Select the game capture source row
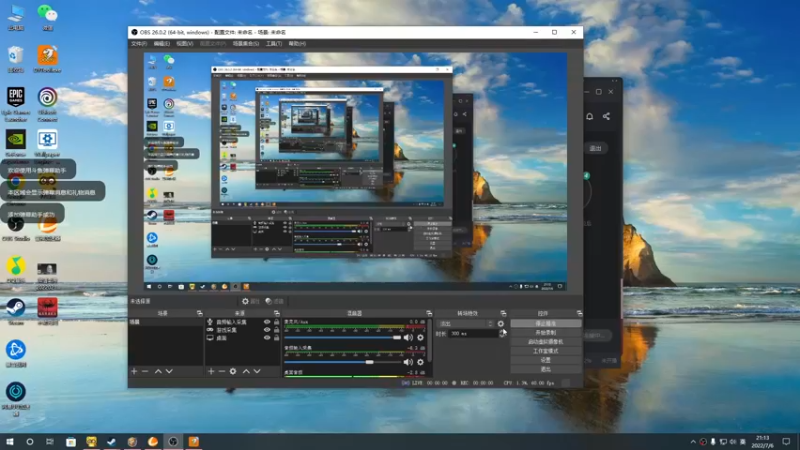800x450 pixels. point(243,330)
